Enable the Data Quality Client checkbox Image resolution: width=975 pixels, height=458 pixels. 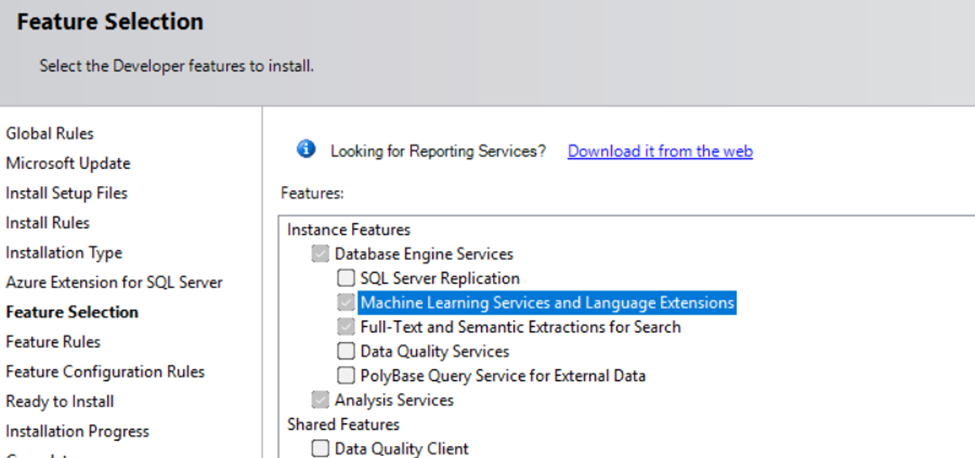[x=320, y=448]
